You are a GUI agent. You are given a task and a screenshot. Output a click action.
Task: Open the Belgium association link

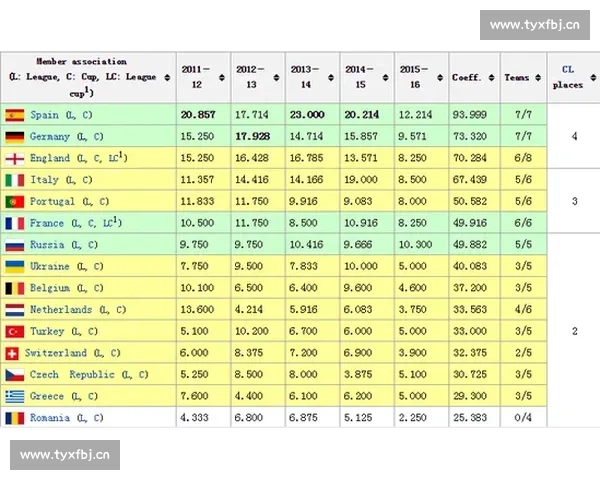50,288
